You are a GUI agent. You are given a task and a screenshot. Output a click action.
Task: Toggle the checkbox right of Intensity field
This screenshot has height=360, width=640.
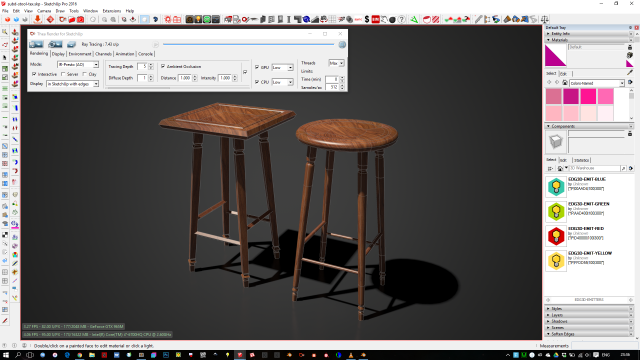point(245,72)
